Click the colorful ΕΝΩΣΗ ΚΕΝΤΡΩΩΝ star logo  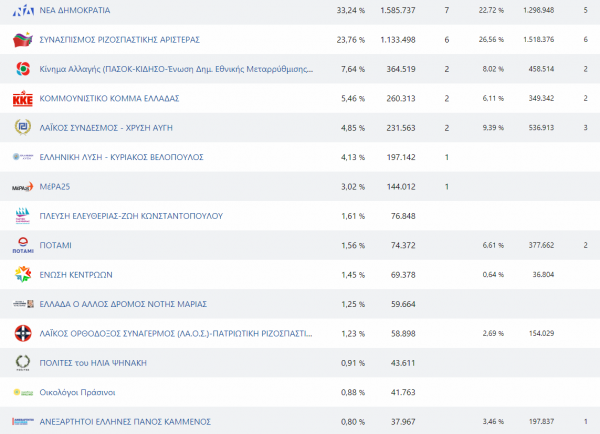click(22, 274)
